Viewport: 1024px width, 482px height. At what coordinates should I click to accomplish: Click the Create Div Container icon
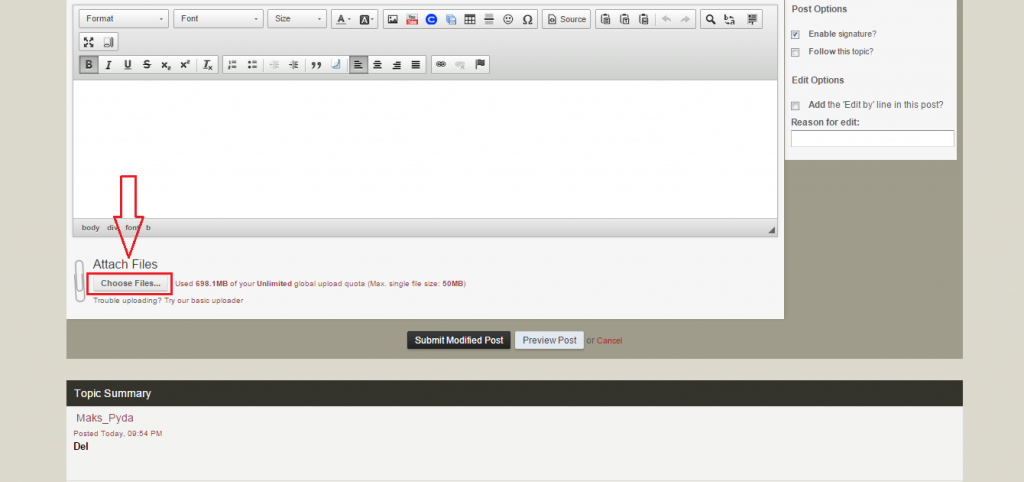(x=336, y=64)
